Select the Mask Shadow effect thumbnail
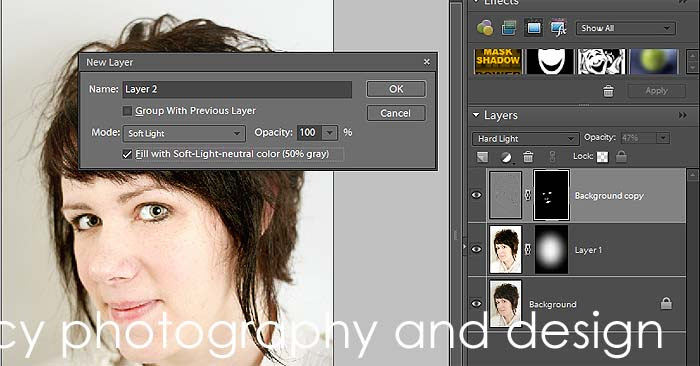This screenshot has height=366, width=700. 498,62
